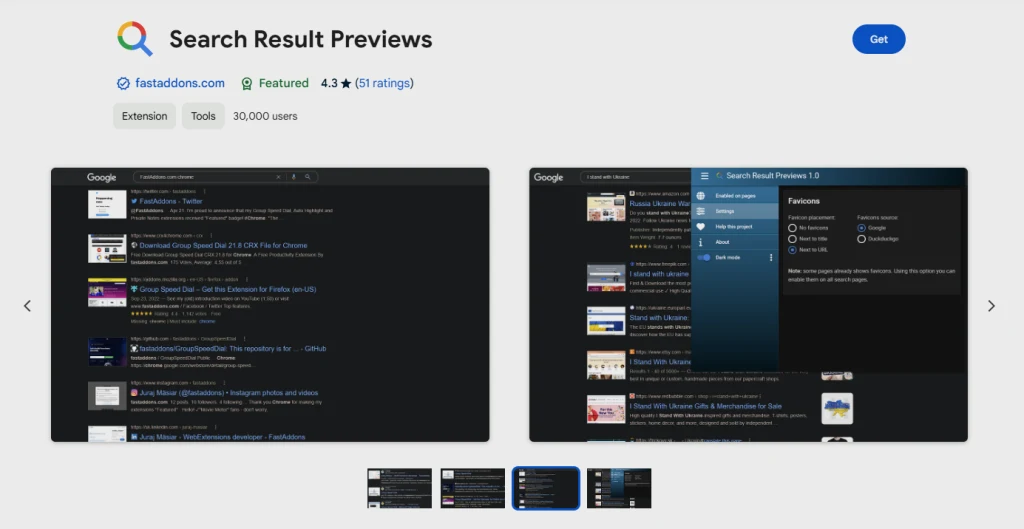1024x529 pixels.
Task: Click the star icon beside the 4.3 rating
Action: [x=346, y=84]
